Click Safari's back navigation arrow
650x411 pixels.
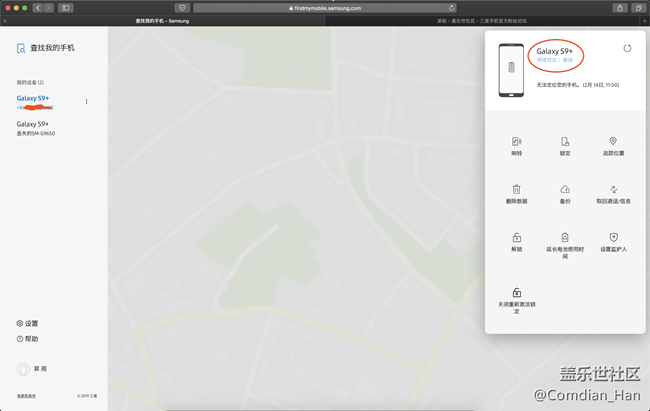pos(38,7)
